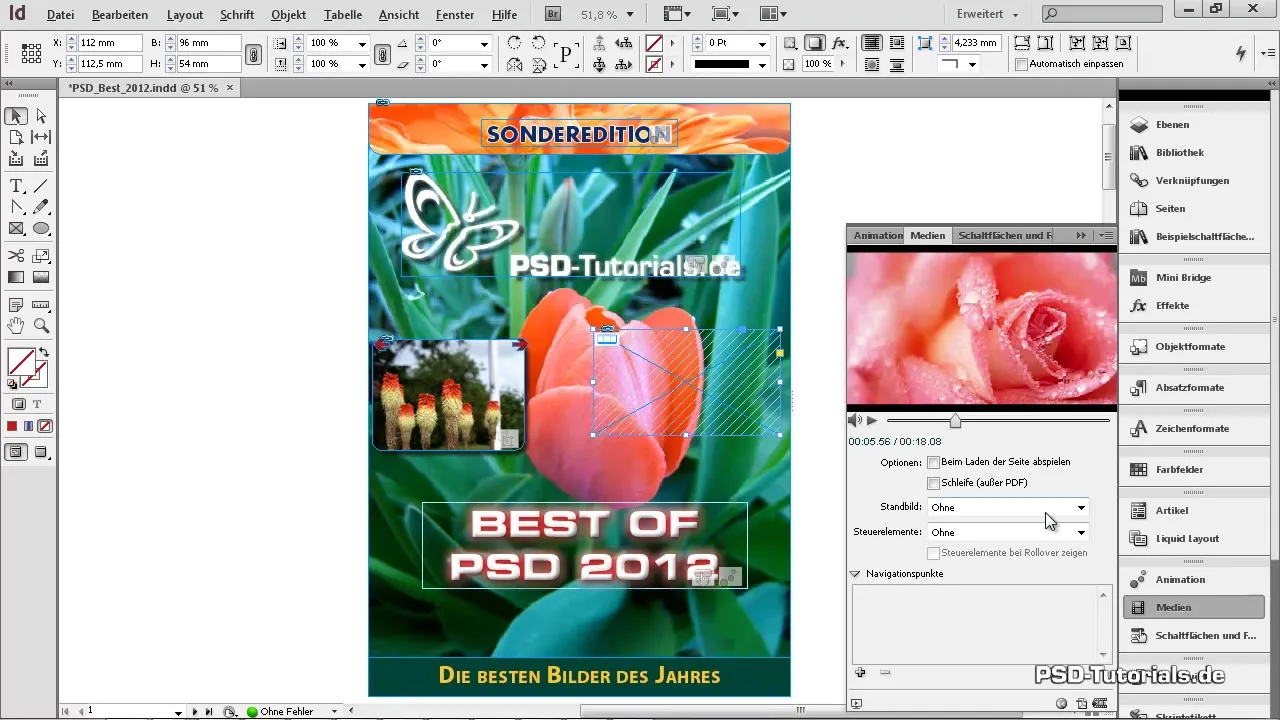The width and height of the screenshot is (1280, 720).
Task: Select the Pen tool
Action: click(17, 207)
